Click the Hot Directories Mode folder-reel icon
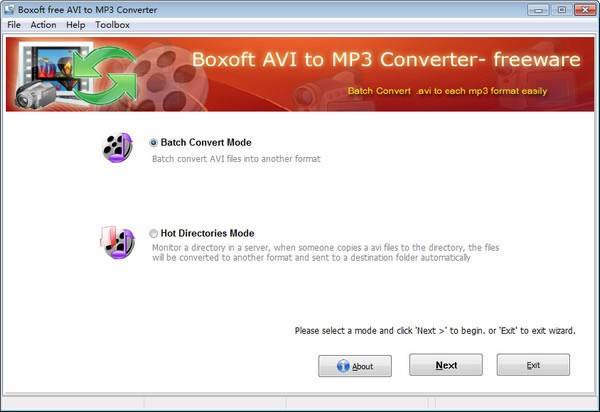This screenshot has height=412, width=600. (x=117, y=243)
